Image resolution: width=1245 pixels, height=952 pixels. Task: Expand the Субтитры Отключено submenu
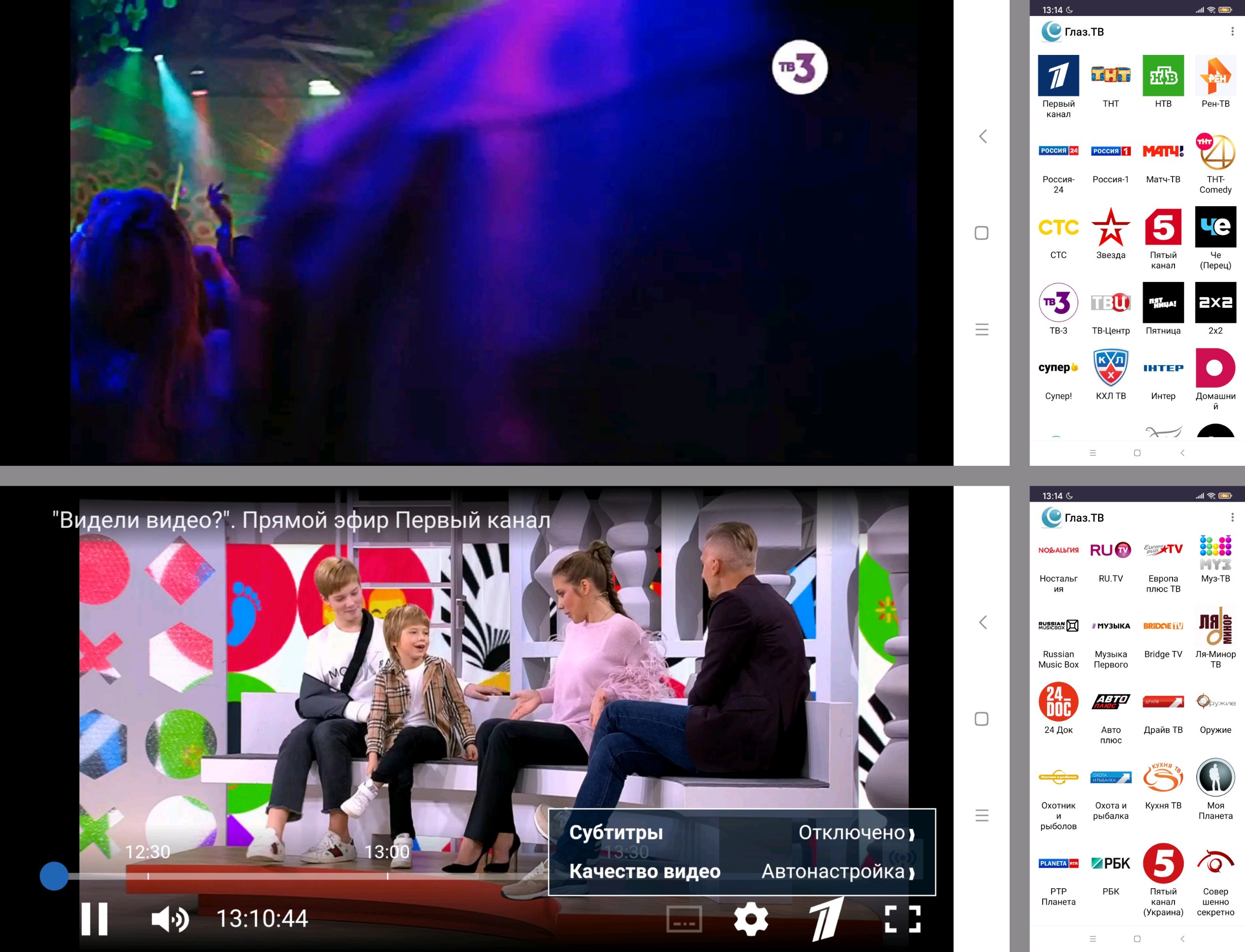pyautogui.click(x=741, y=832)
